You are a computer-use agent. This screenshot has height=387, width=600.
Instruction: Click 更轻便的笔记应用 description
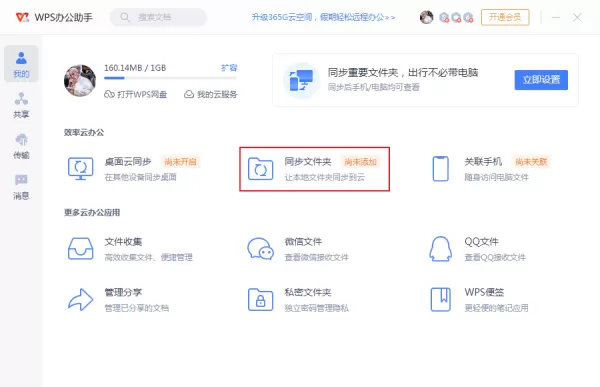pos(496,308)
